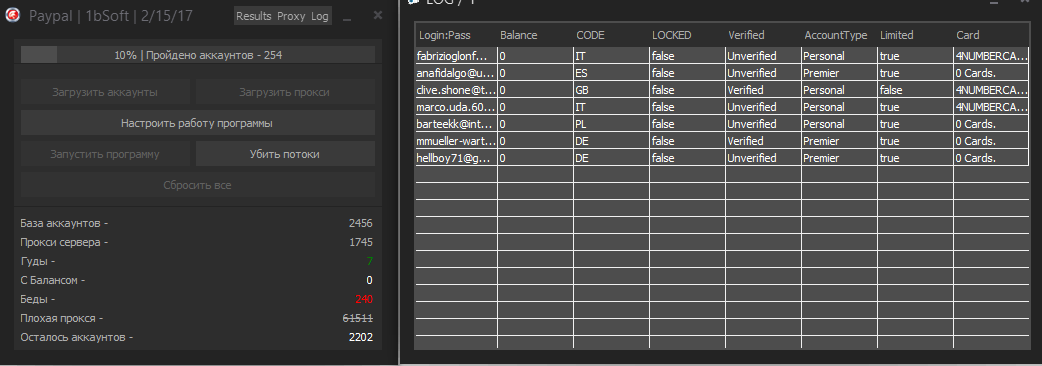Click the Verified column header
Viewport: 1042px width, 366px height.
(763, 35)
